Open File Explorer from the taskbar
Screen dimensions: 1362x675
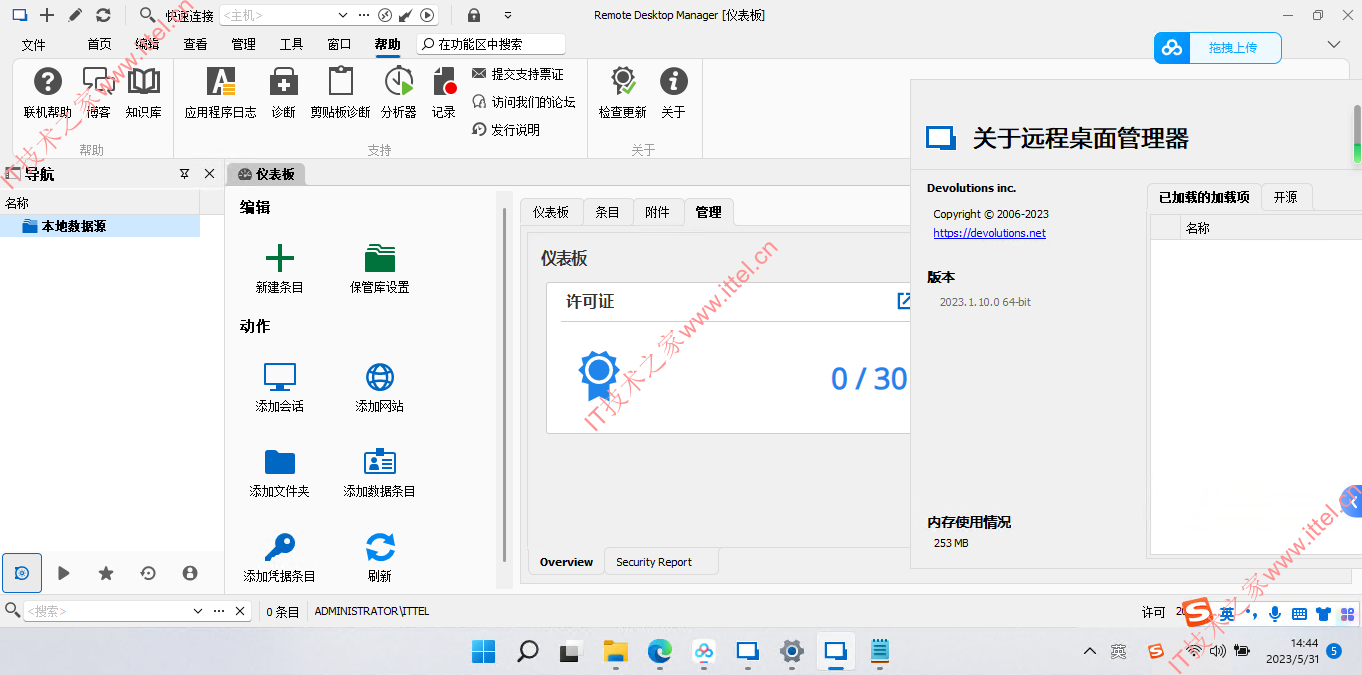(x=615, y=652)
